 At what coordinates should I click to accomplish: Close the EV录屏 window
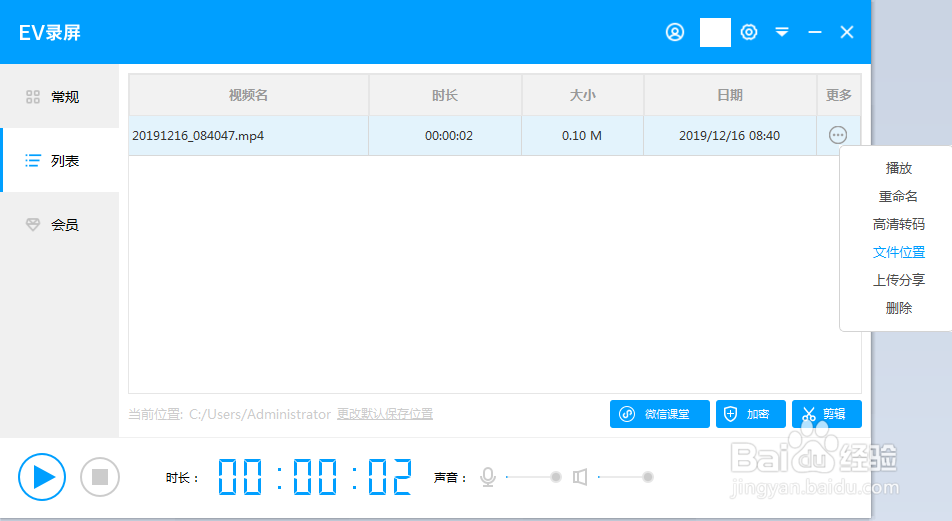(x=847, y=32)
